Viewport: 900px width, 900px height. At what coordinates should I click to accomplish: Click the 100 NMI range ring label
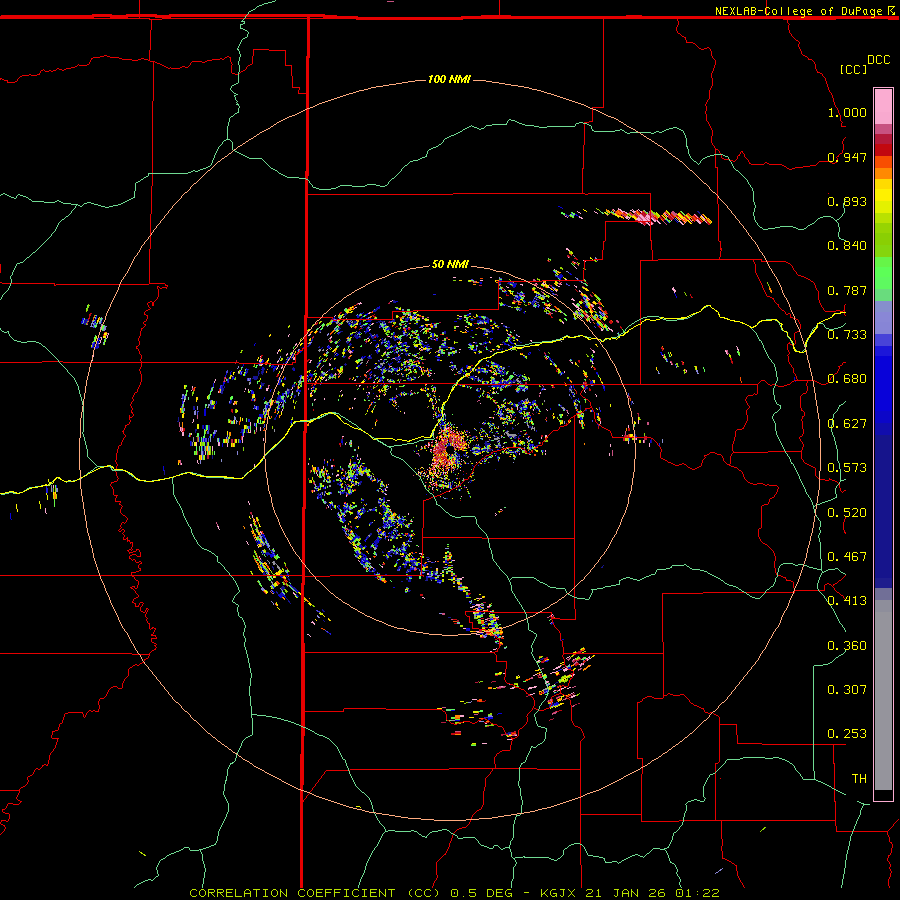tap(449, 79)
